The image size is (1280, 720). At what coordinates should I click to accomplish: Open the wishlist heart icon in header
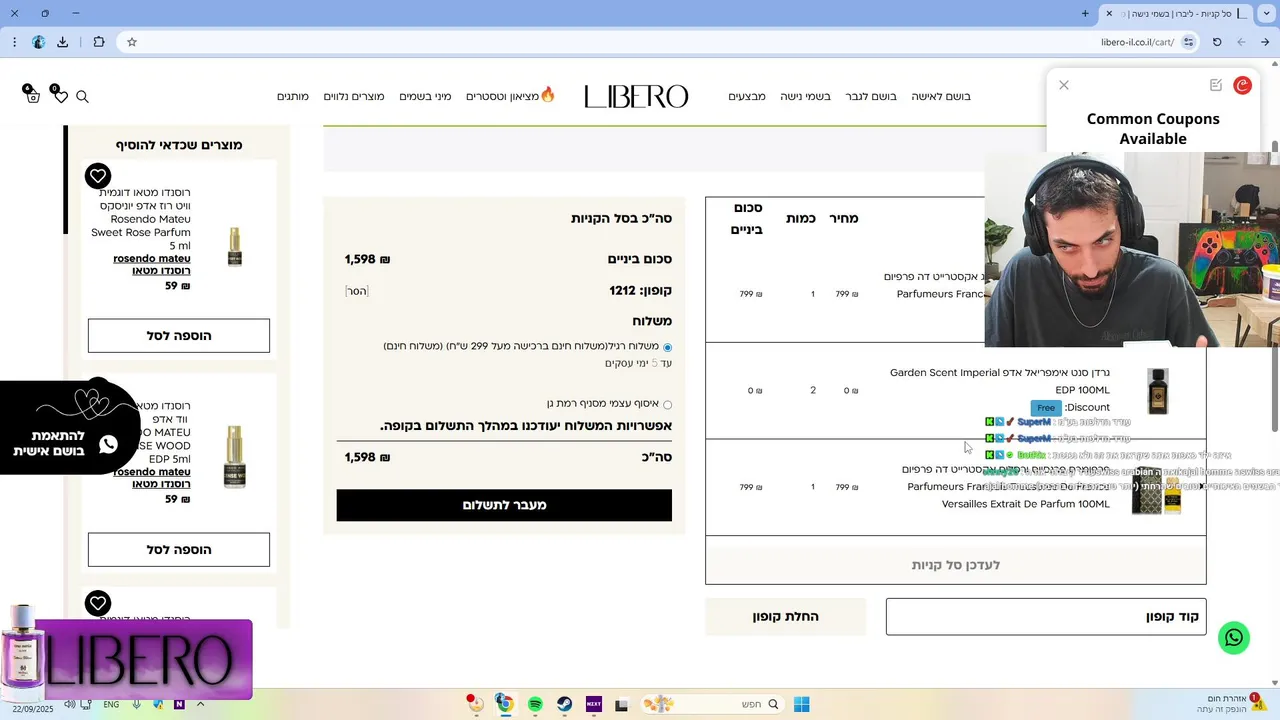pyautogui.click(x=61, y=97)
